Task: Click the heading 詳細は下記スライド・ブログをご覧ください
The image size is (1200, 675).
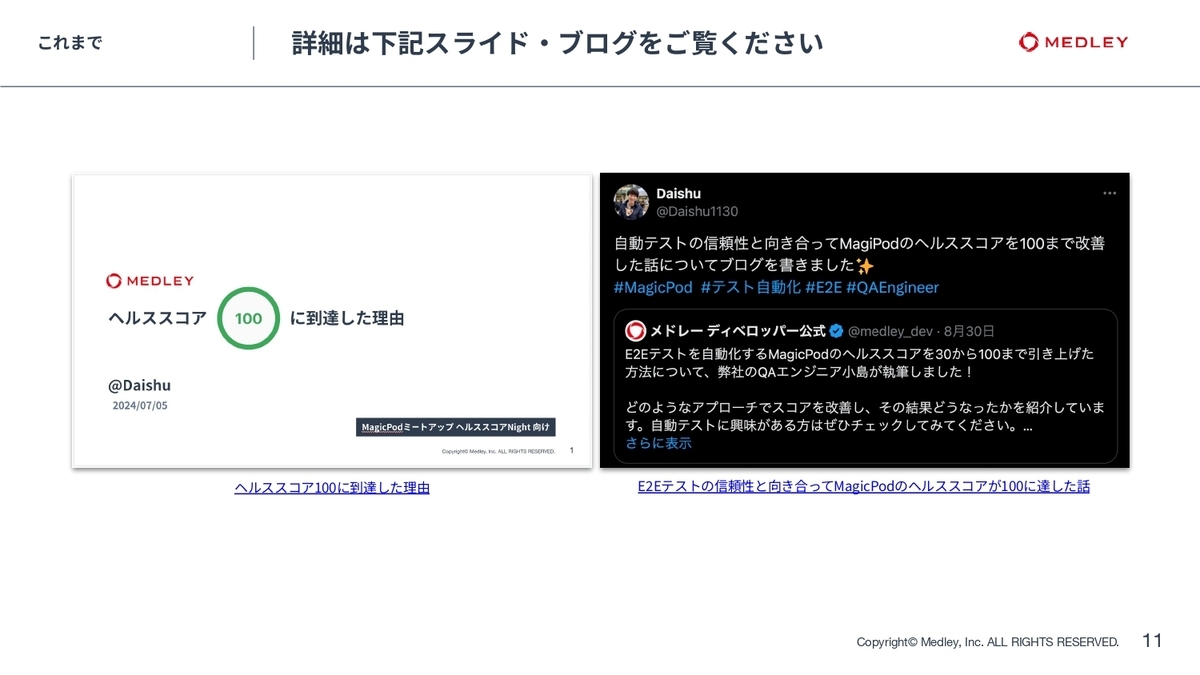Action: (558, 43)
